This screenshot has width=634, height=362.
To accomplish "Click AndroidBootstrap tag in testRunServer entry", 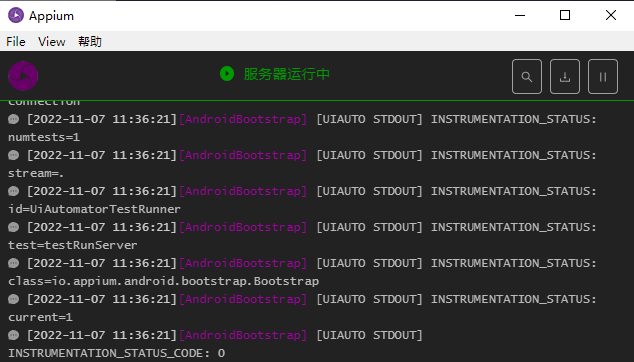I will (x=243, y=227).
